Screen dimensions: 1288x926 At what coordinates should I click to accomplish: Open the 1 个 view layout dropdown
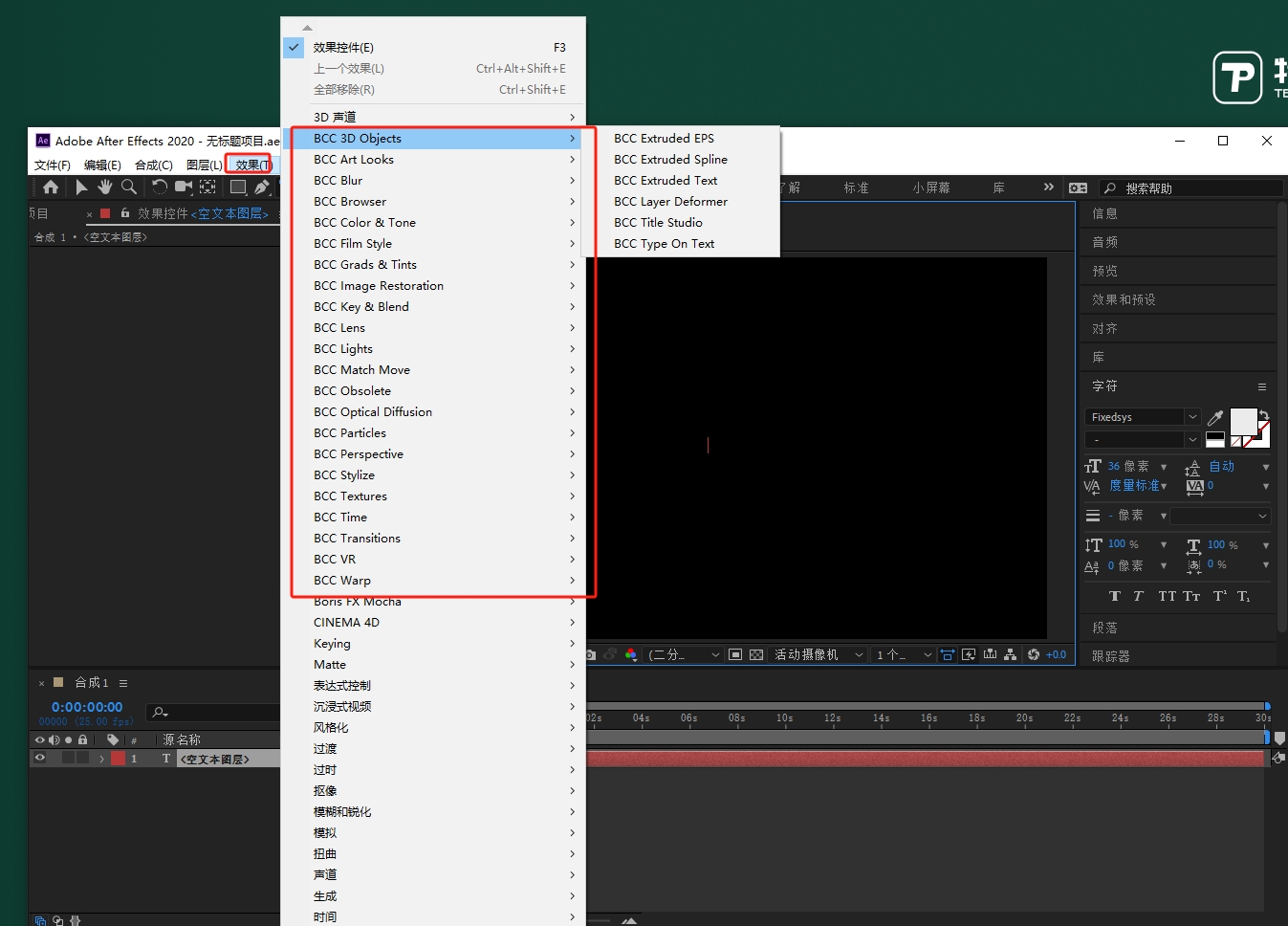(x=904, y=654)
